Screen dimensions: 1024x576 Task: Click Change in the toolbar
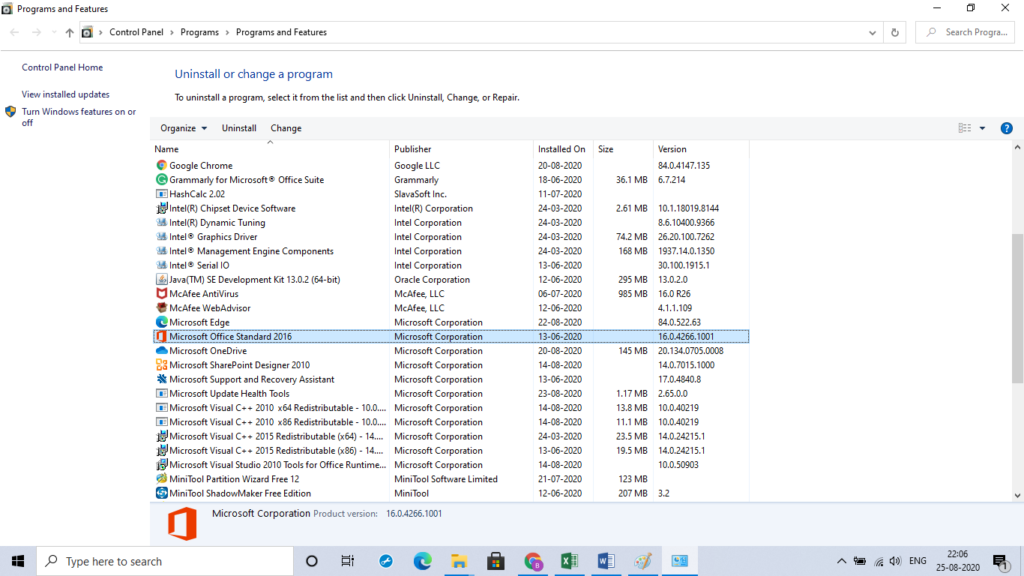(286, 128)
